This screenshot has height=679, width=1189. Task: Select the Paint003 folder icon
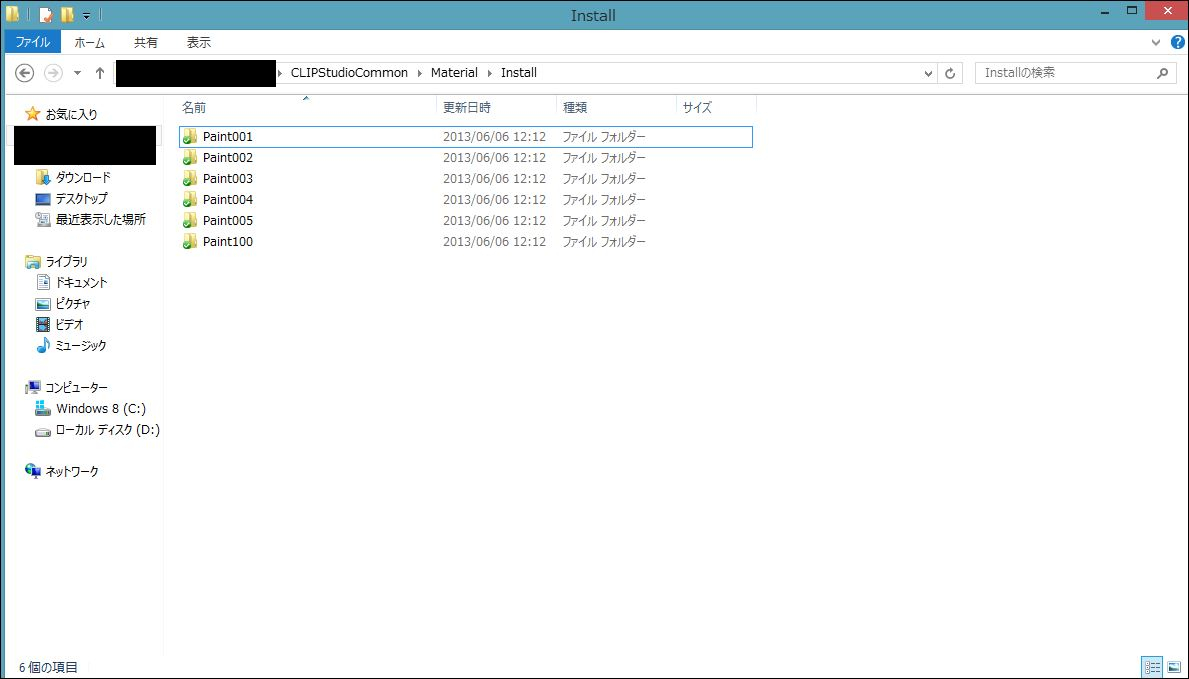pos(190,179)
